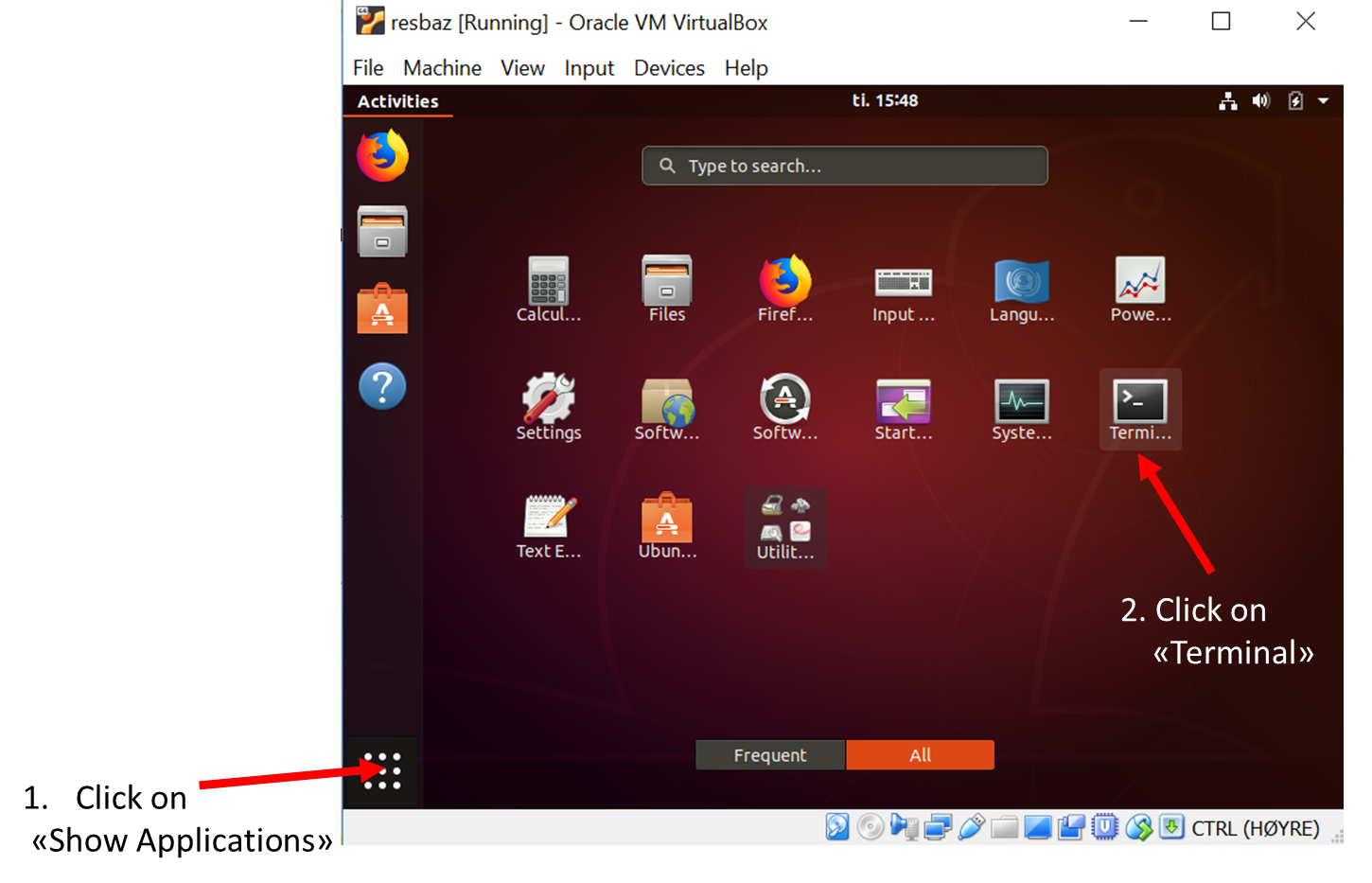
Task: Open the Help menu
Action: coord(747,68)
